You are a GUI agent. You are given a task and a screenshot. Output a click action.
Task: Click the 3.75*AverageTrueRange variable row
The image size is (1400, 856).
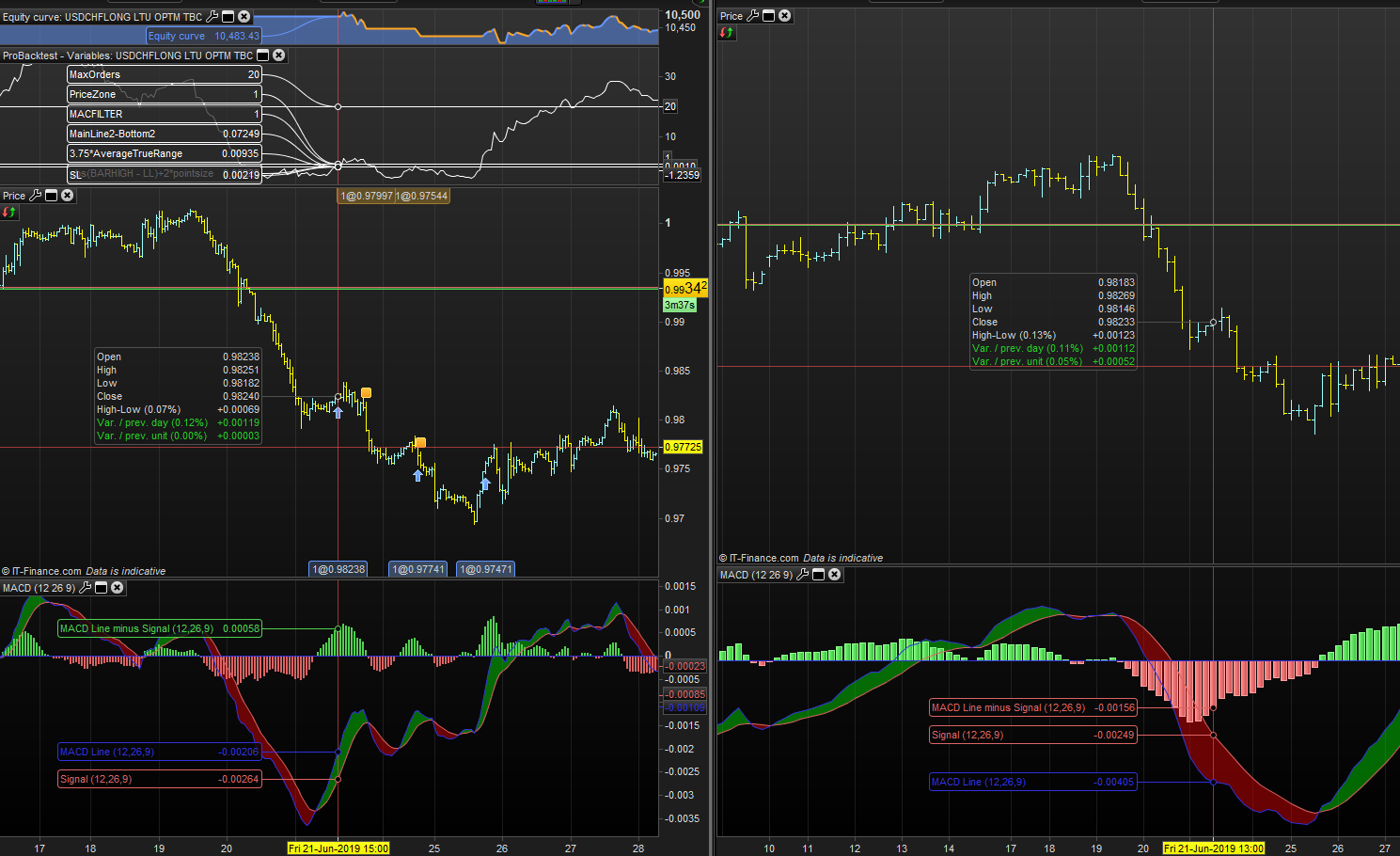(x=165, y=153)
